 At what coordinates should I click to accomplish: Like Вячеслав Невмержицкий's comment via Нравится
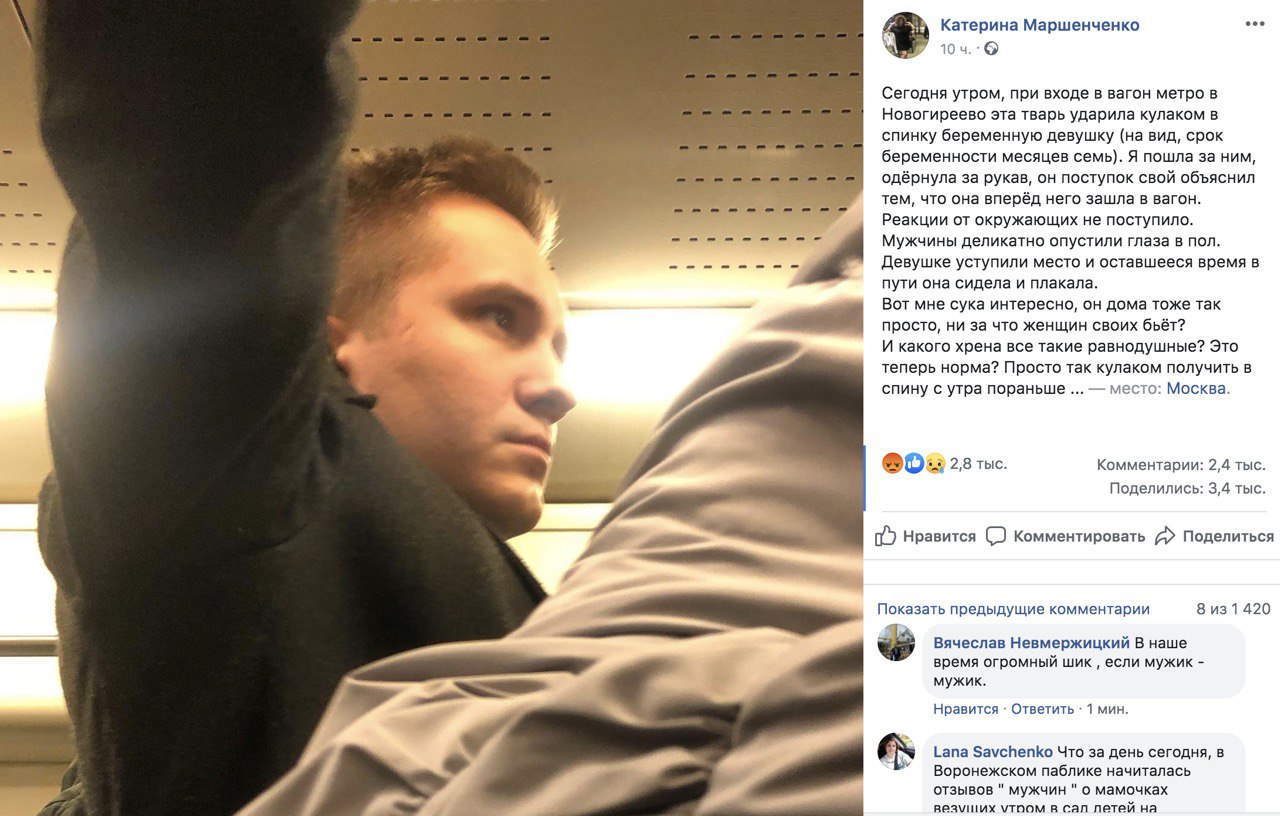coord(966,709)
